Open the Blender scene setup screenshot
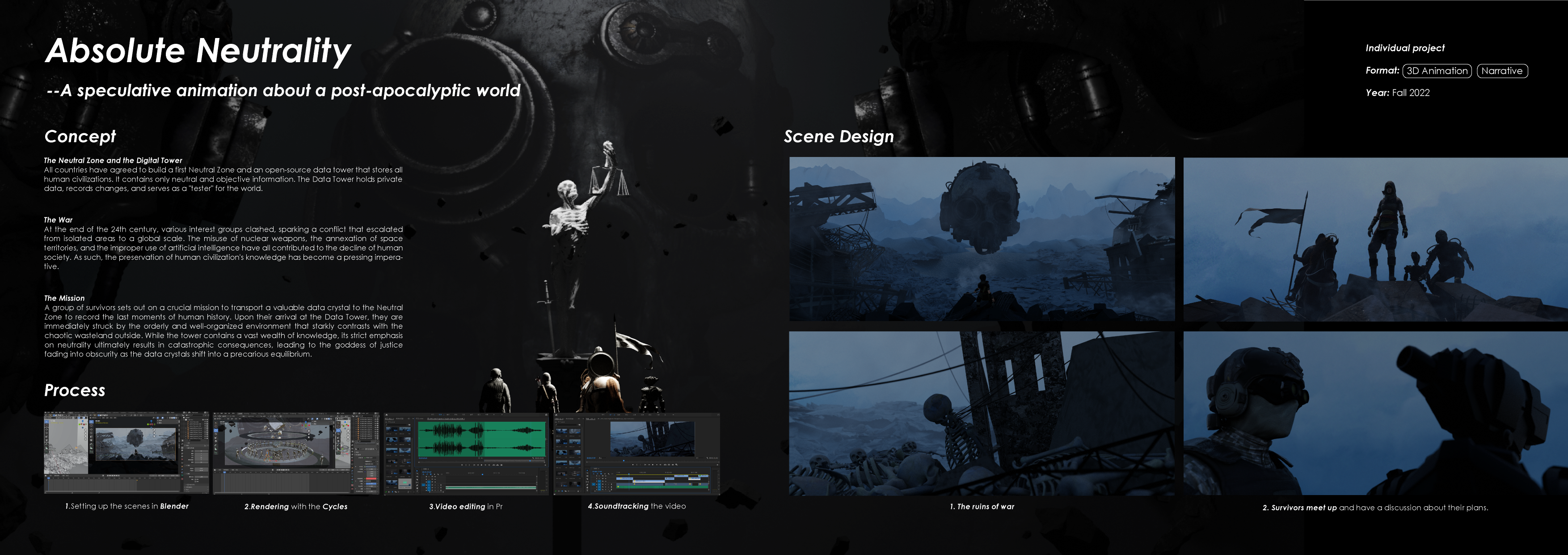This screenshot has width=1568, height=555. coord(126,453)
